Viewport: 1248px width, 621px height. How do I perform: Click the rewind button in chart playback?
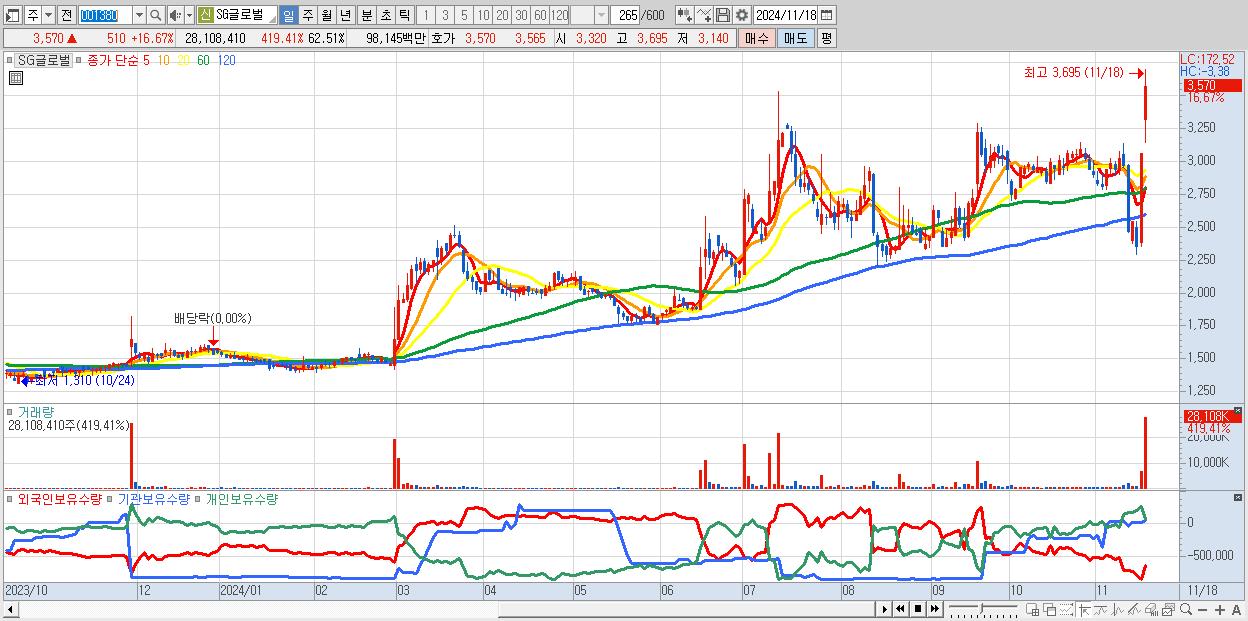point(900,609)
